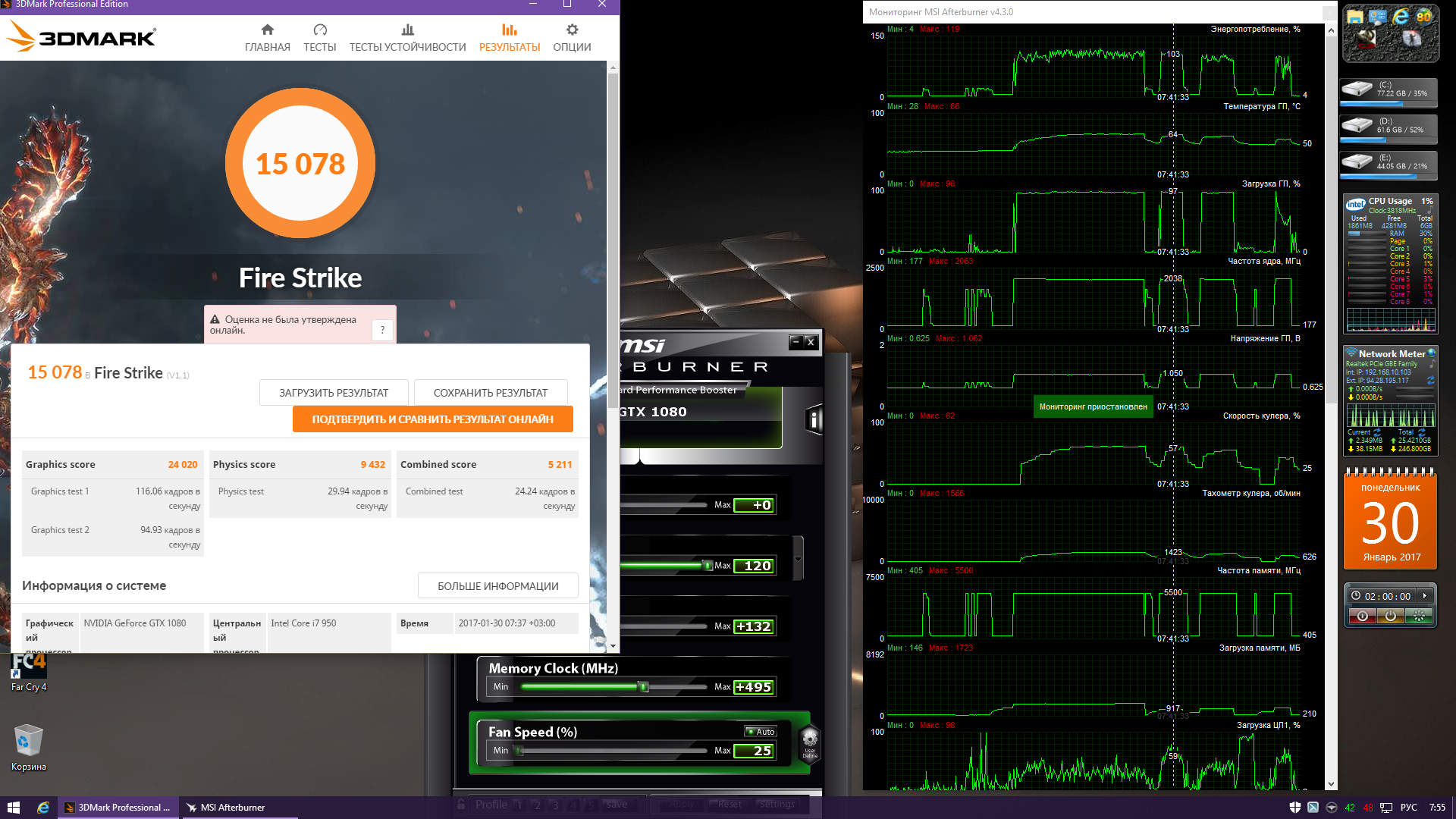Viewport: 1456px width, 819px height.
Task: Switch the РУС input language indicator
Action: (x=1408, y=808)
